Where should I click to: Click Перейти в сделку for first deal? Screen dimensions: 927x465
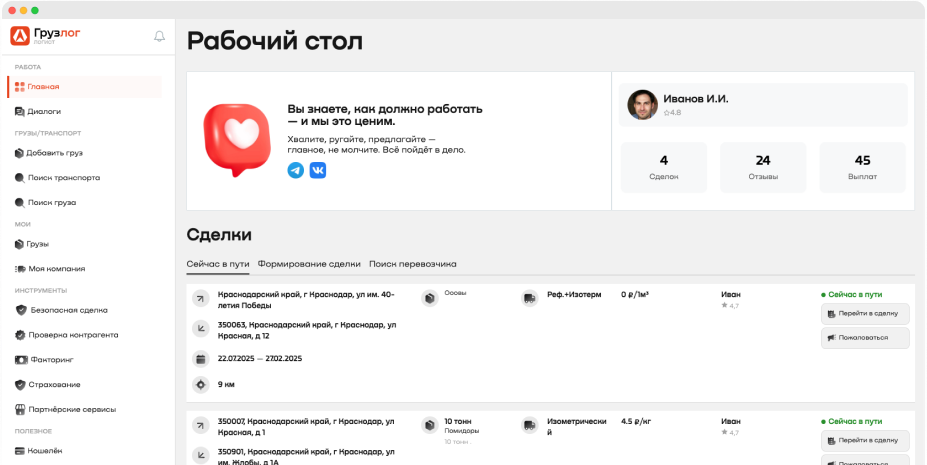coord(865,313)
